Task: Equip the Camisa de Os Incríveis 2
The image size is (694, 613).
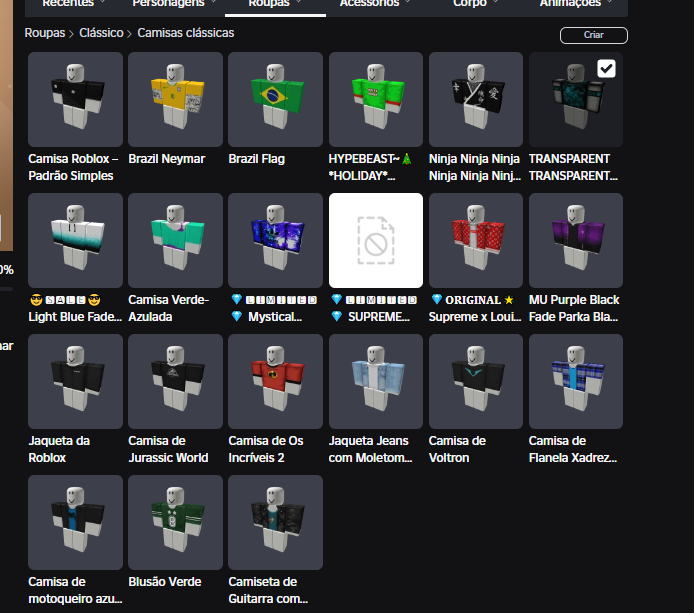Action: tap(275, 382)
